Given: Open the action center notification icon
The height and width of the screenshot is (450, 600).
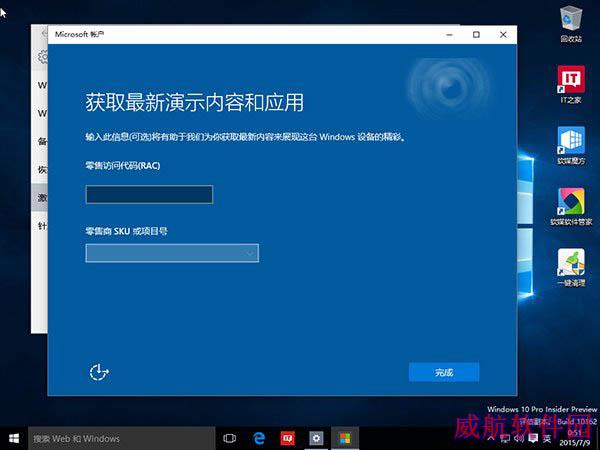Looking at the screenshot, I should [533, 439].
